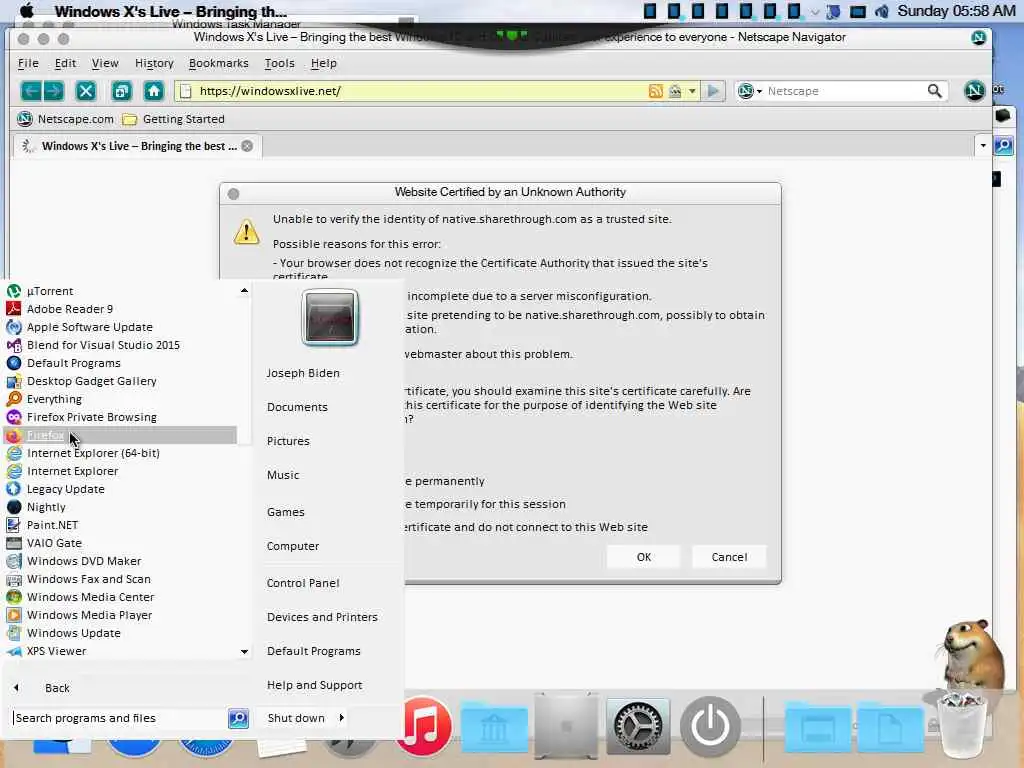Open the Bookmarks menu

pos(219,63)
